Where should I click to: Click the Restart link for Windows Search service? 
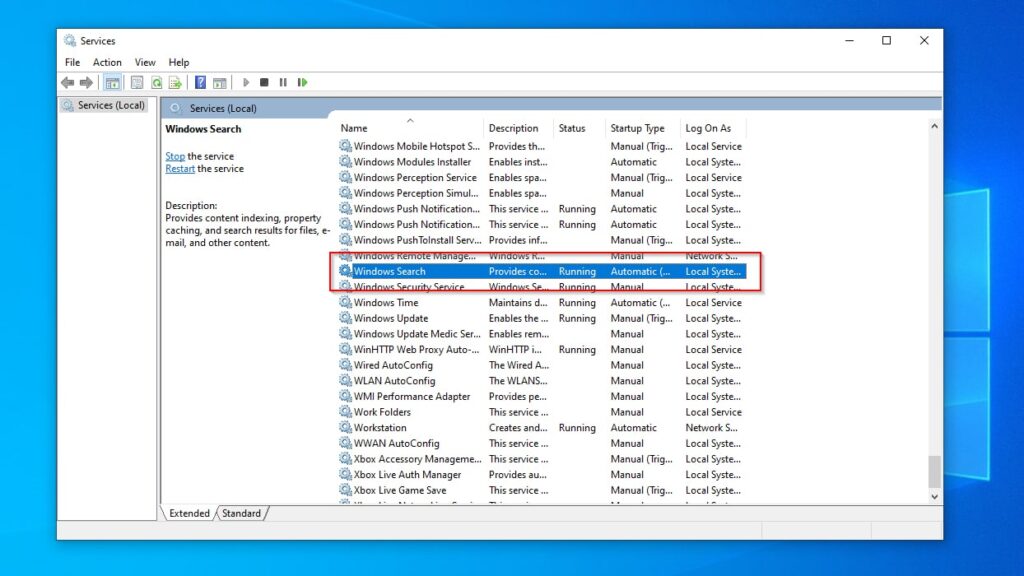click(x=179, y=168)
